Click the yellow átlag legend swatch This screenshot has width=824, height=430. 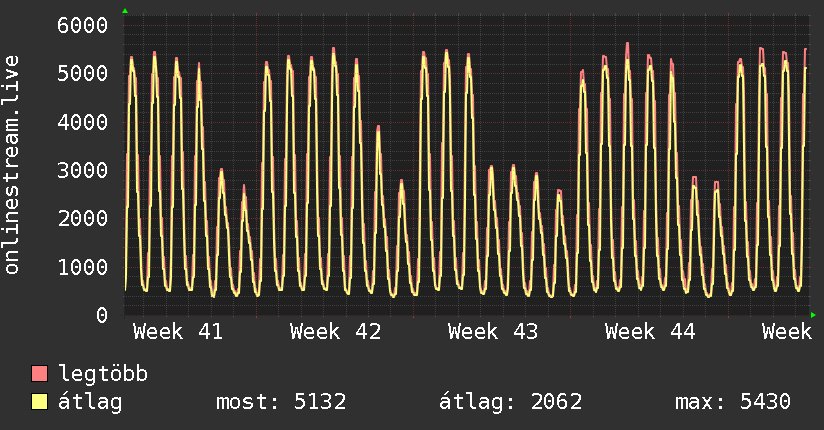(40, 402)
